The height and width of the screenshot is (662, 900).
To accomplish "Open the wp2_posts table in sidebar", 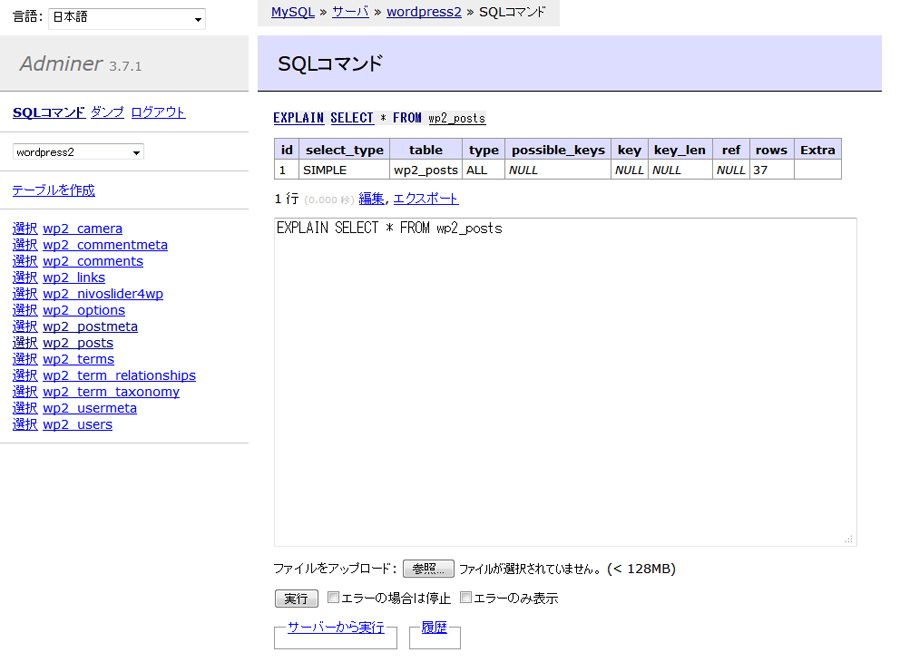I will [x=78, y=343].
